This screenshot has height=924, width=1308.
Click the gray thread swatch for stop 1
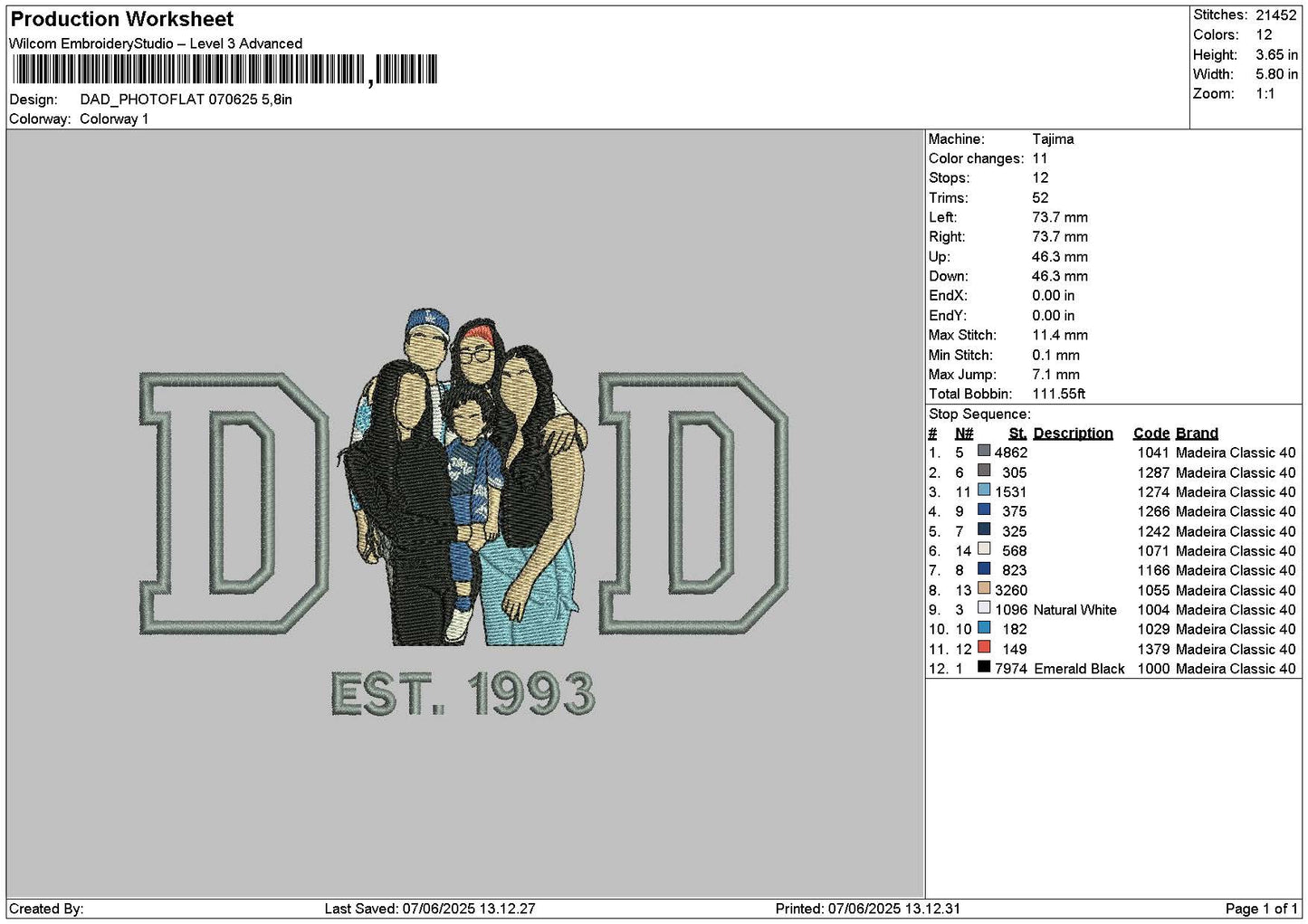pos(984,452)
